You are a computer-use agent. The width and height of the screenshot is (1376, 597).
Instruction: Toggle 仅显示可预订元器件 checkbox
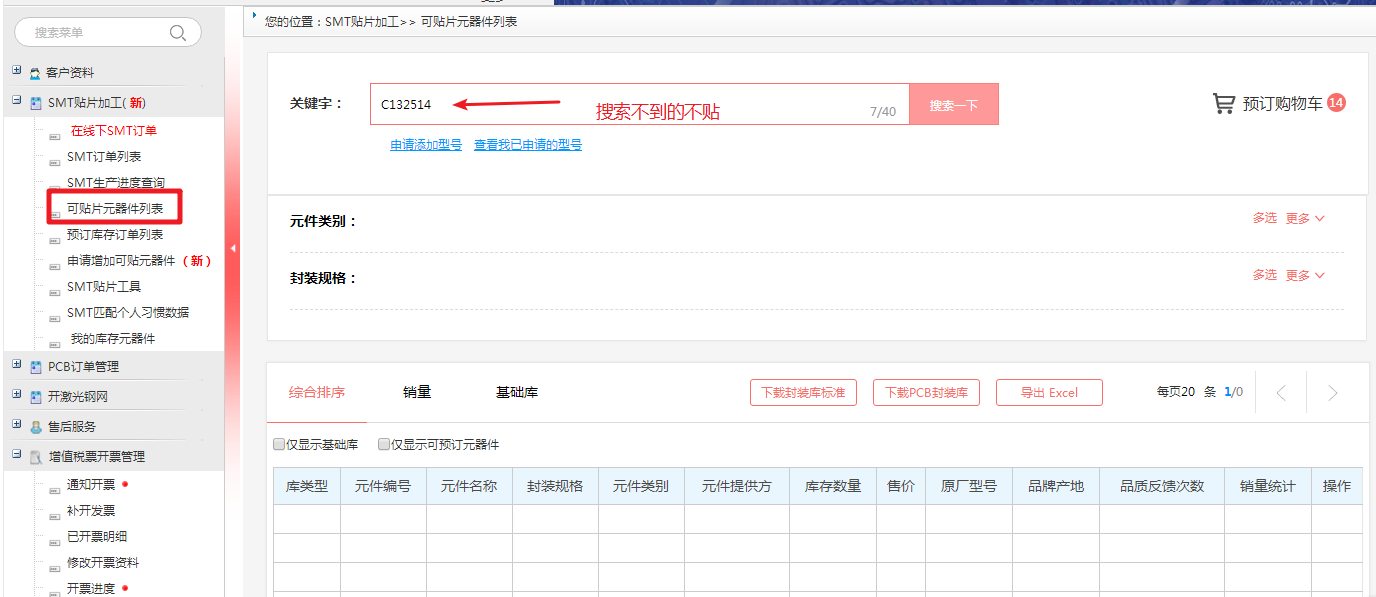coord(384,445)
